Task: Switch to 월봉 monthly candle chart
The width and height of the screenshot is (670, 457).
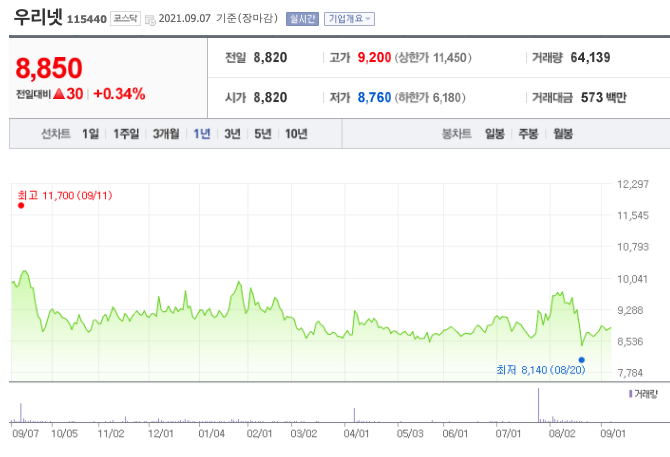Action: (563, 134)
